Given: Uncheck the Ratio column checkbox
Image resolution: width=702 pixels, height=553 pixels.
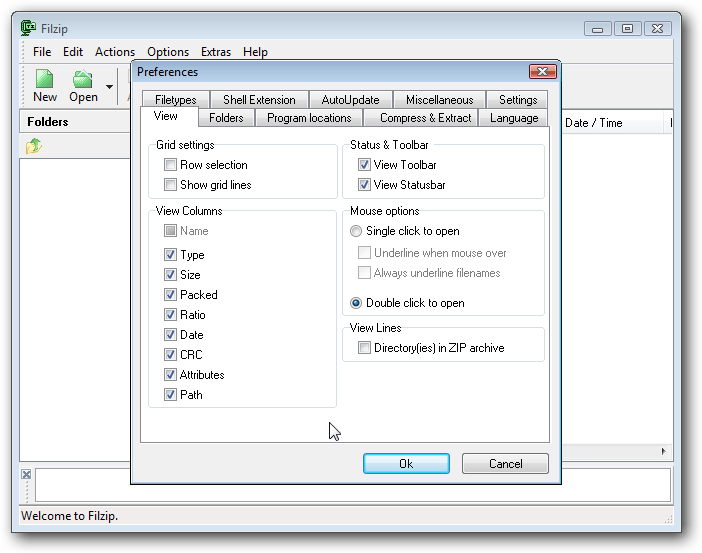Looking at the screenshot, I should pyautogui.click(x=170, y=315).
